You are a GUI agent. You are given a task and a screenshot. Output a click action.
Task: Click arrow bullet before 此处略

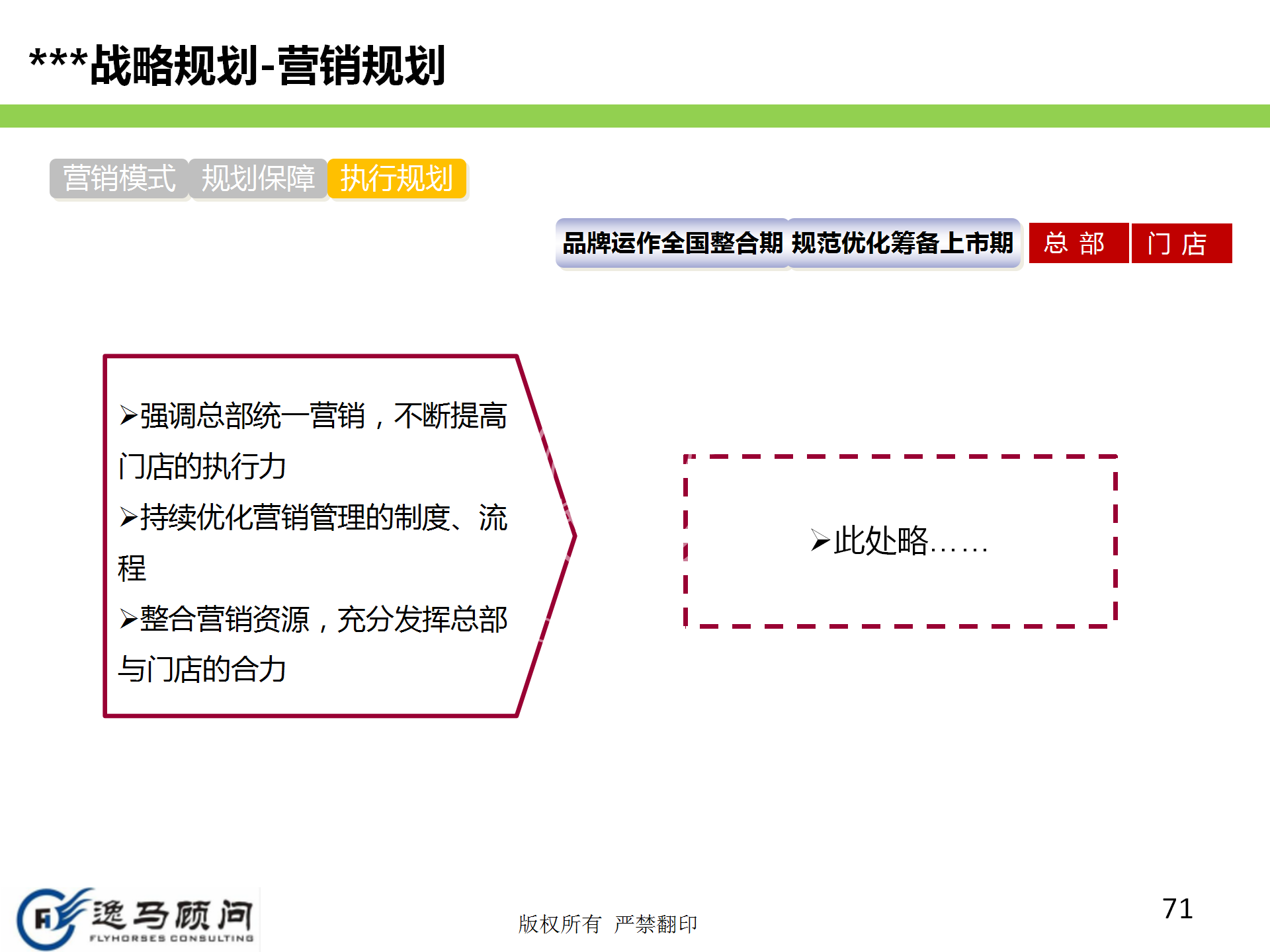pos(820,541)
